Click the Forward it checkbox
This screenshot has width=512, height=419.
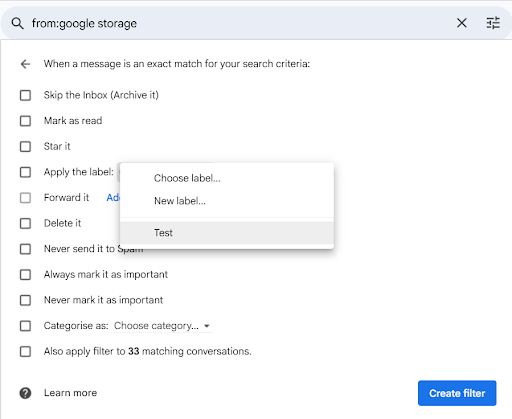(x=25, y=198)
